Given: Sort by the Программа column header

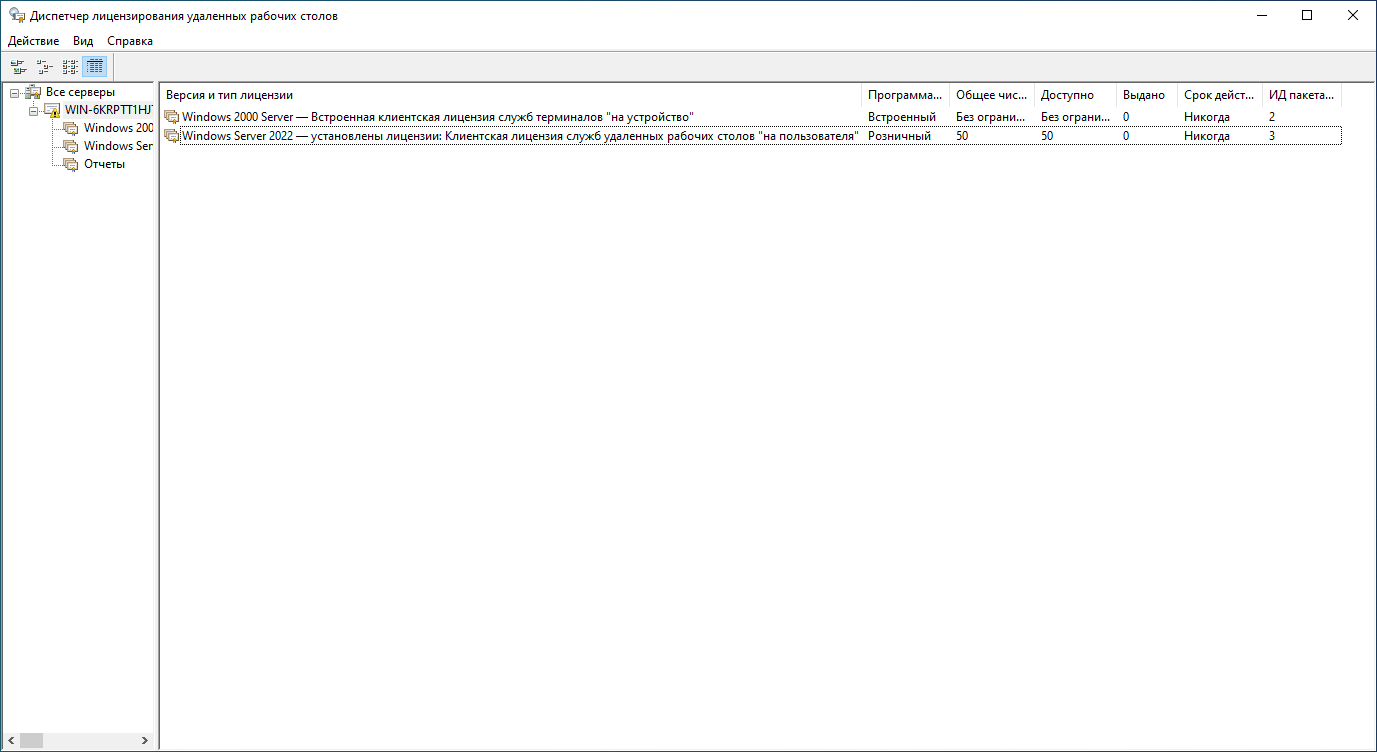Looking at the screenshot, I should pos(905,95).
